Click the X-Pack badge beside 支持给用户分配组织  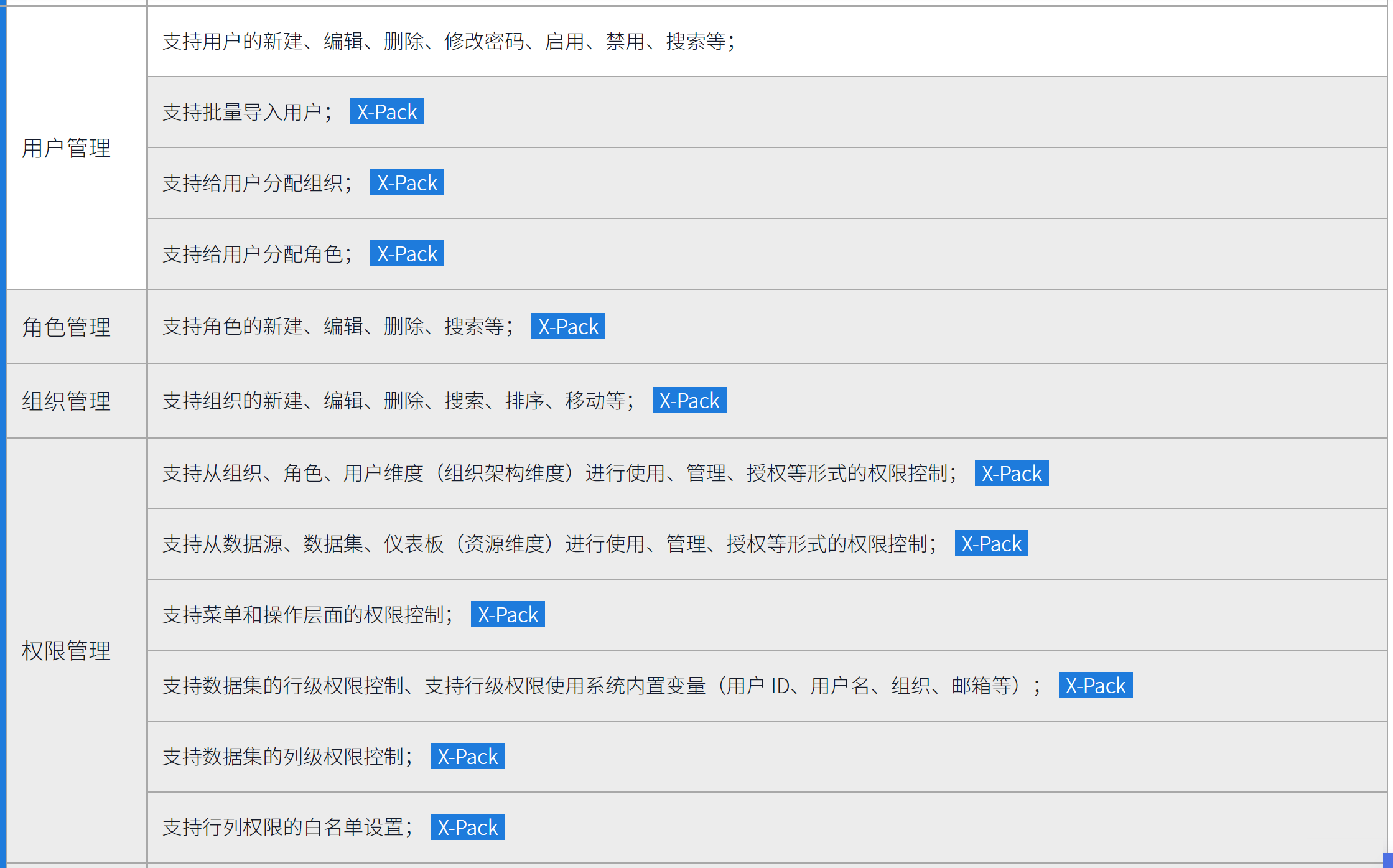click(x=407, y=182)
